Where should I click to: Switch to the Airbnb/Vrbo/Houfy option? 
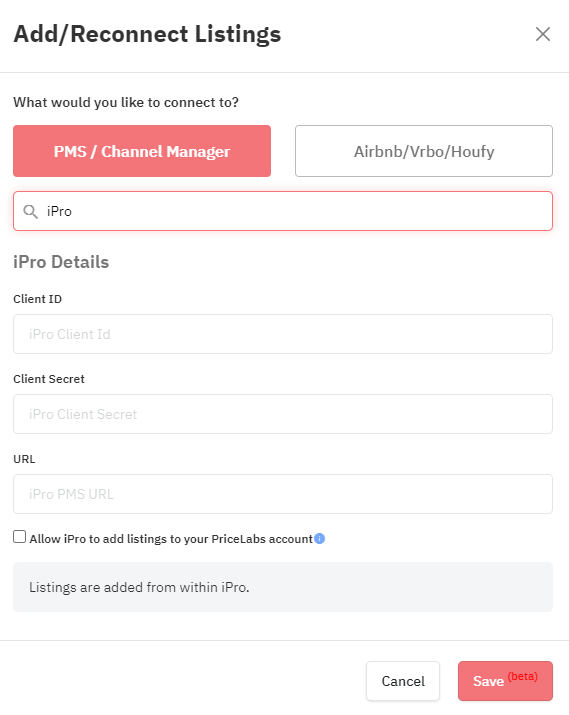[424, 151]
